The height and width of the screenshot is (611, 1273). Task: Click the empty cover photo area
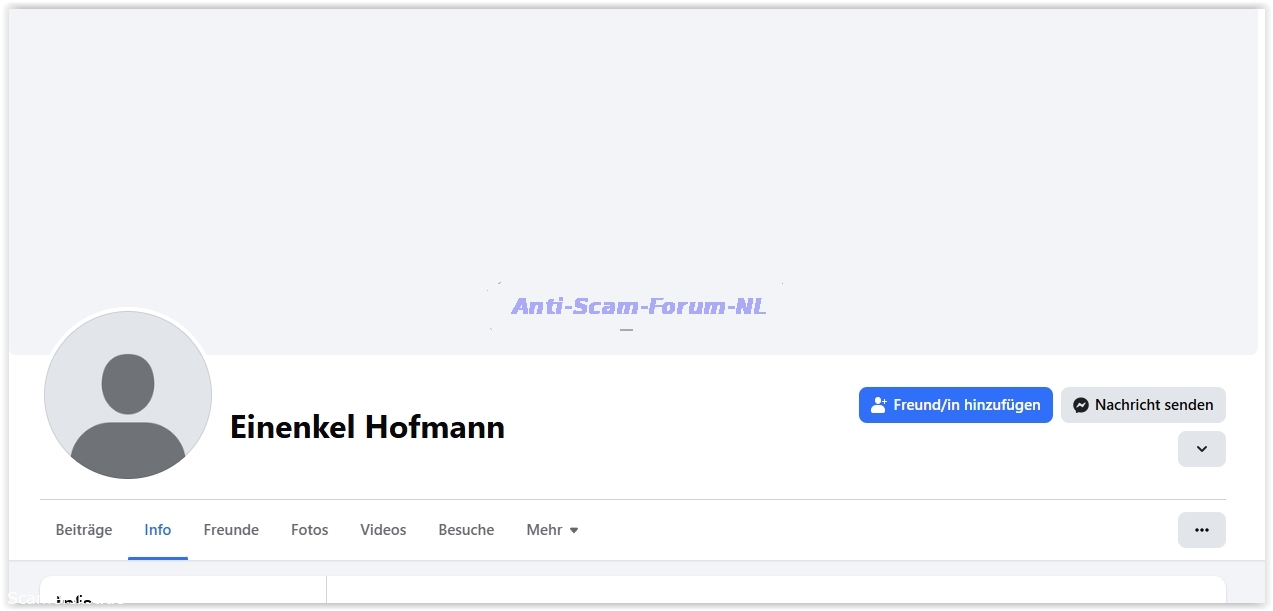[632, 150]
